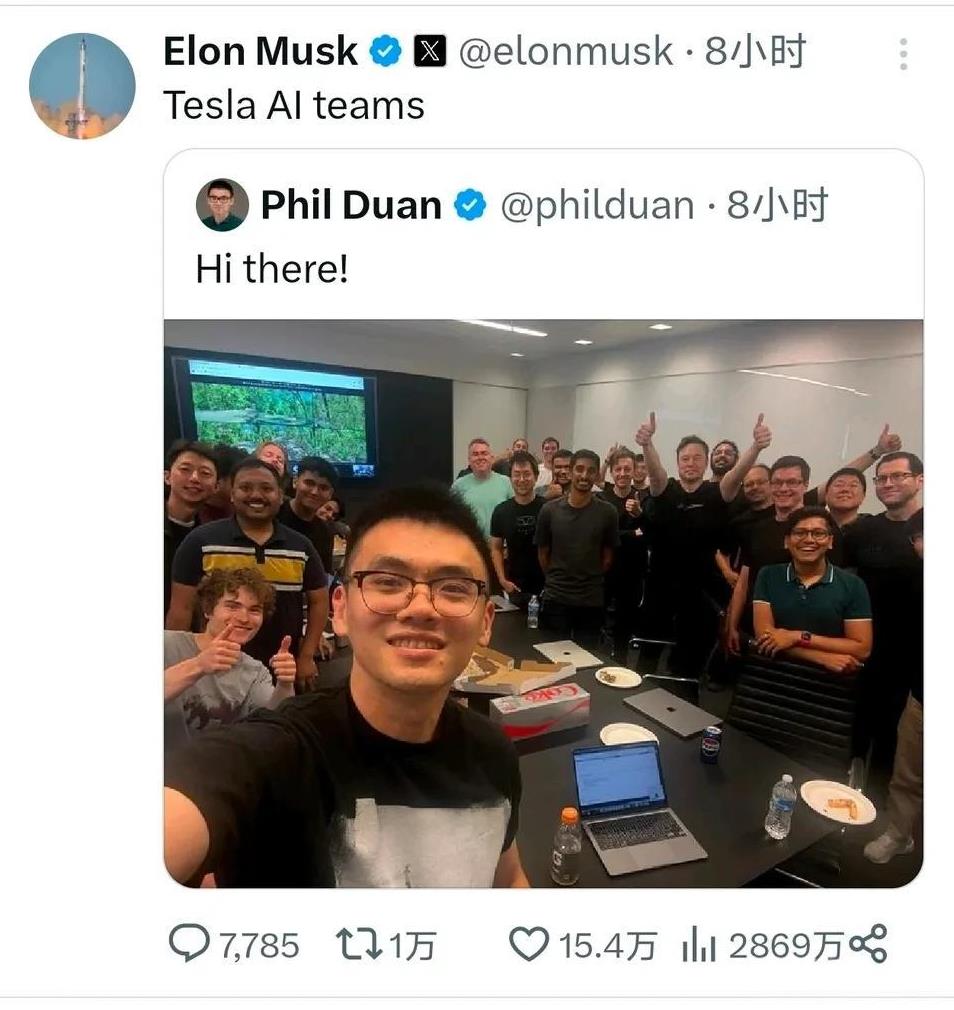This screenshot has width=954, height=1010.
Task: Click the X affiliation badge icon
Action: click(x=430, y=52)
